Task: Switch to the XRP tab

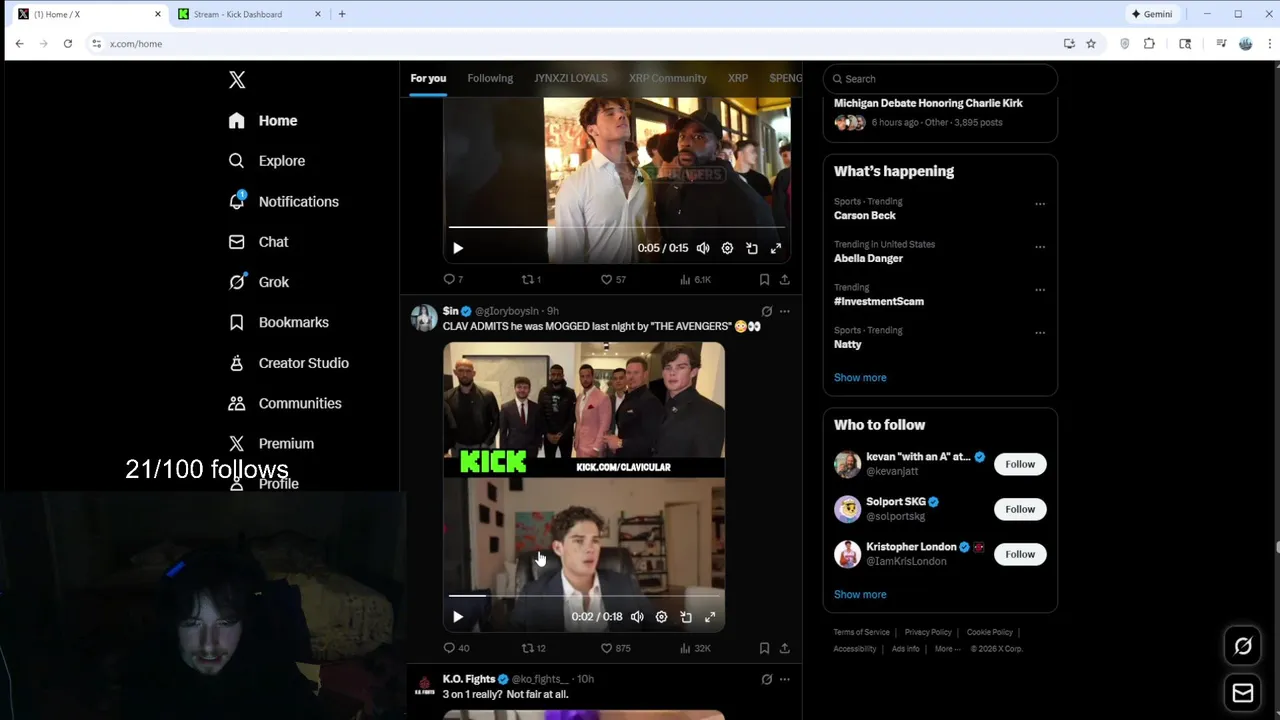Action: [738, 78]
